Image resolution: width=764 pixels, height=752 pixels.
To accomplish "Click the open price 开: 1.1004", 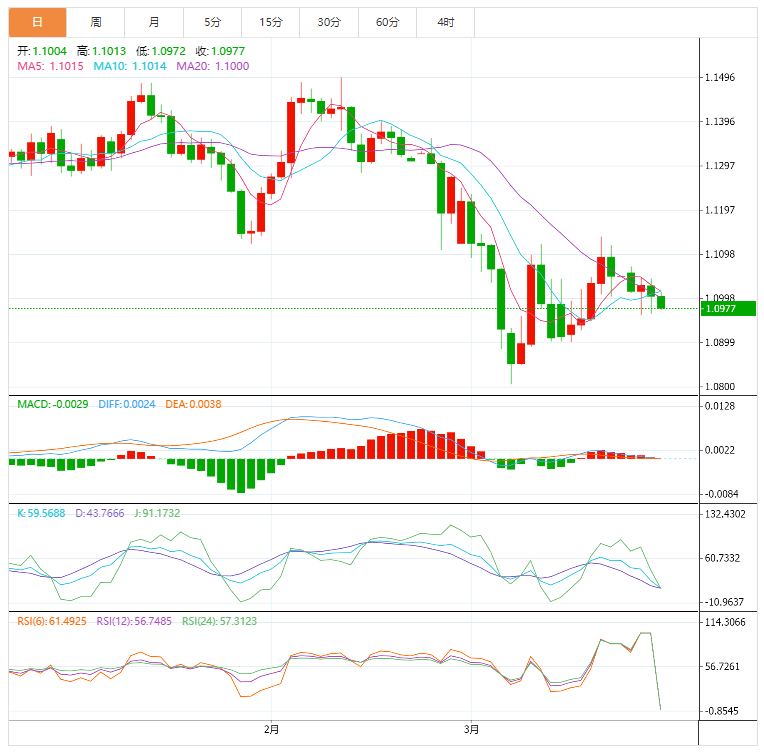I will click(x=42, y=51).
